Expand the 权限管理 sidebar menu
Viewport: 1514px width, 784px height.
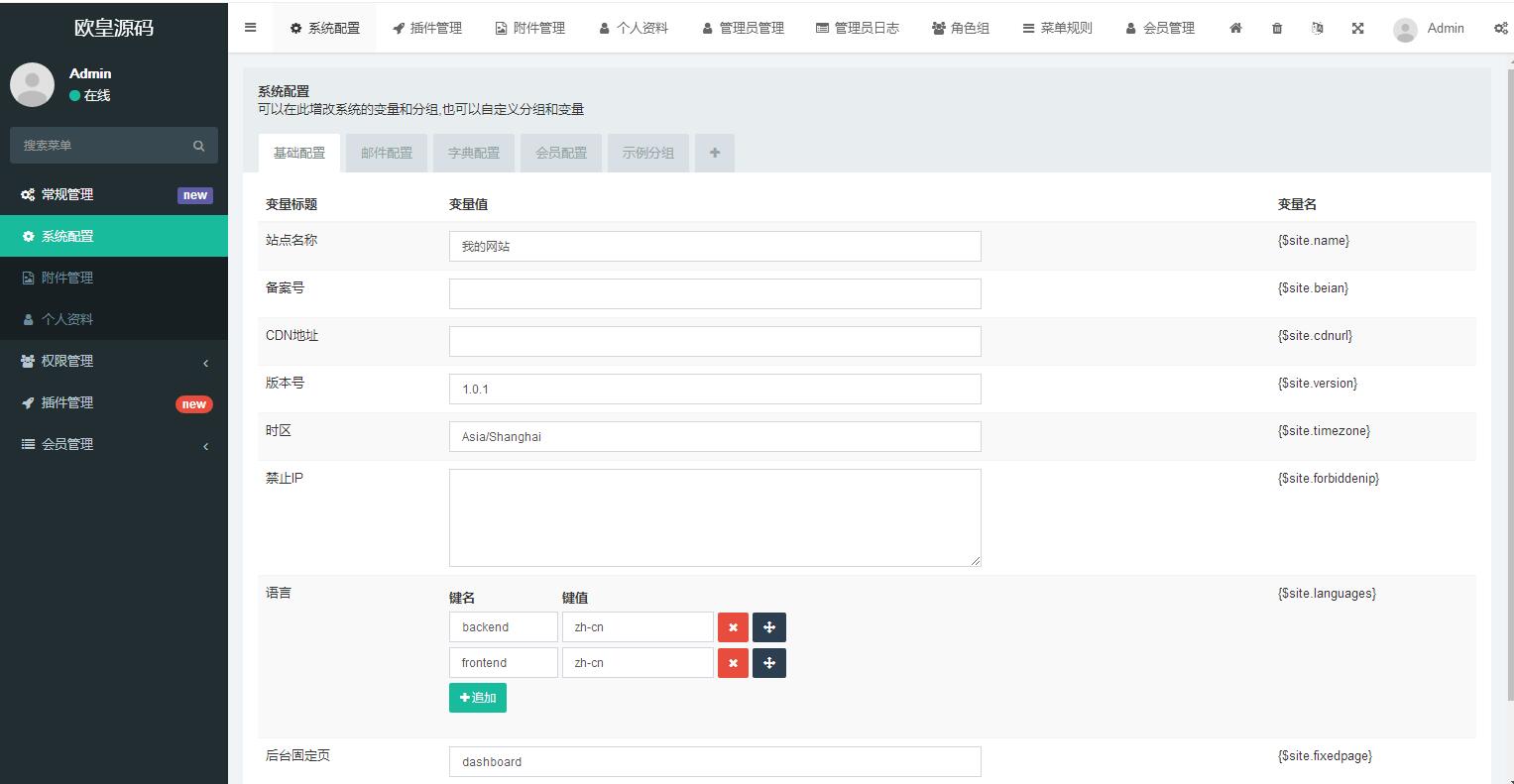[x=113, y=362]
